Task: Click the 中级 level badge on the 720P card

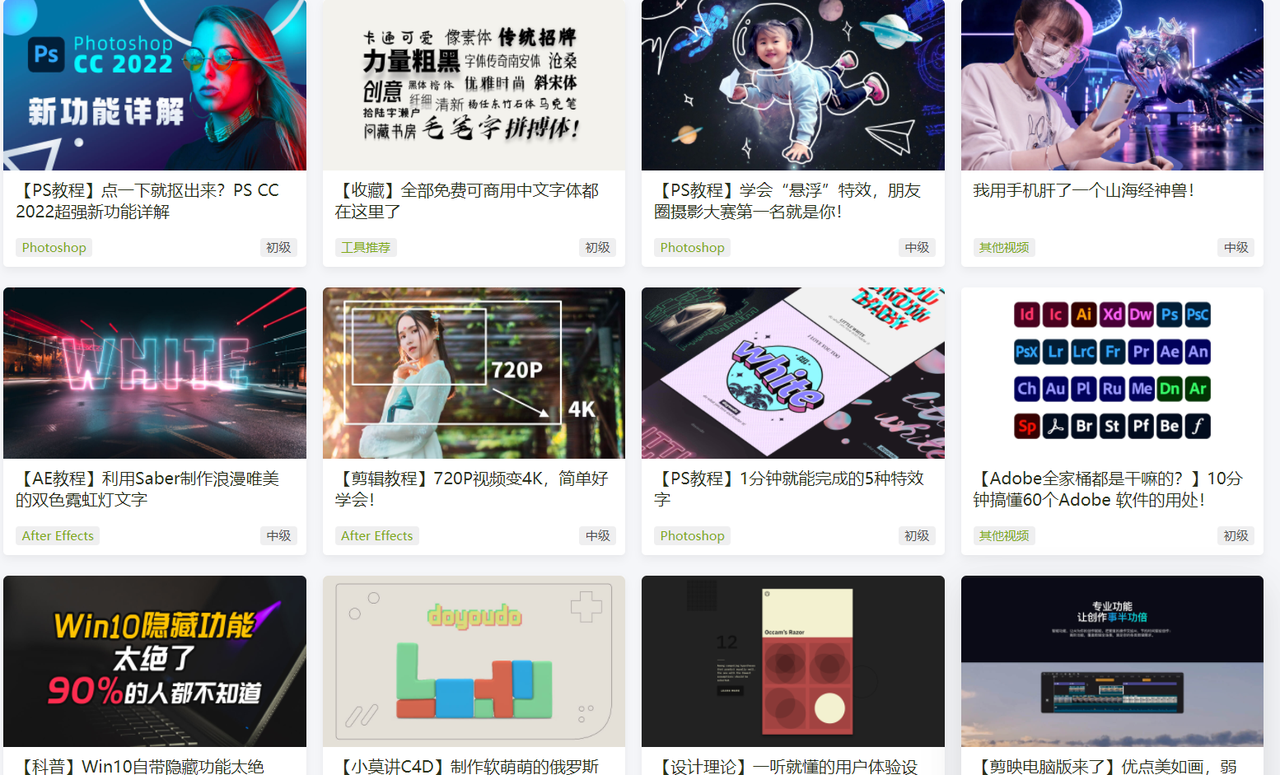Action: pos(598,535)
